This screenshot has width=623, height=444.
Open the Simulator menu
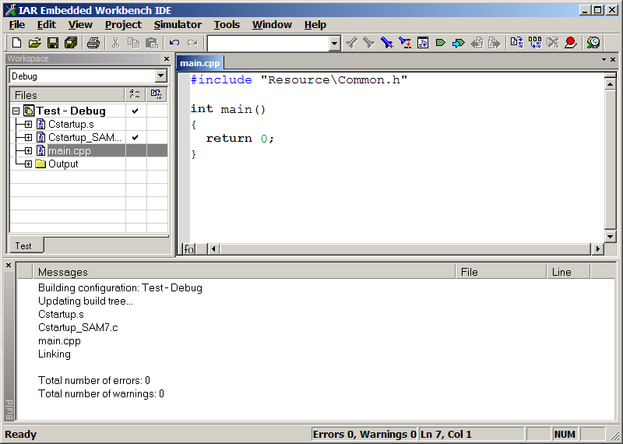(x=178, y=25)
